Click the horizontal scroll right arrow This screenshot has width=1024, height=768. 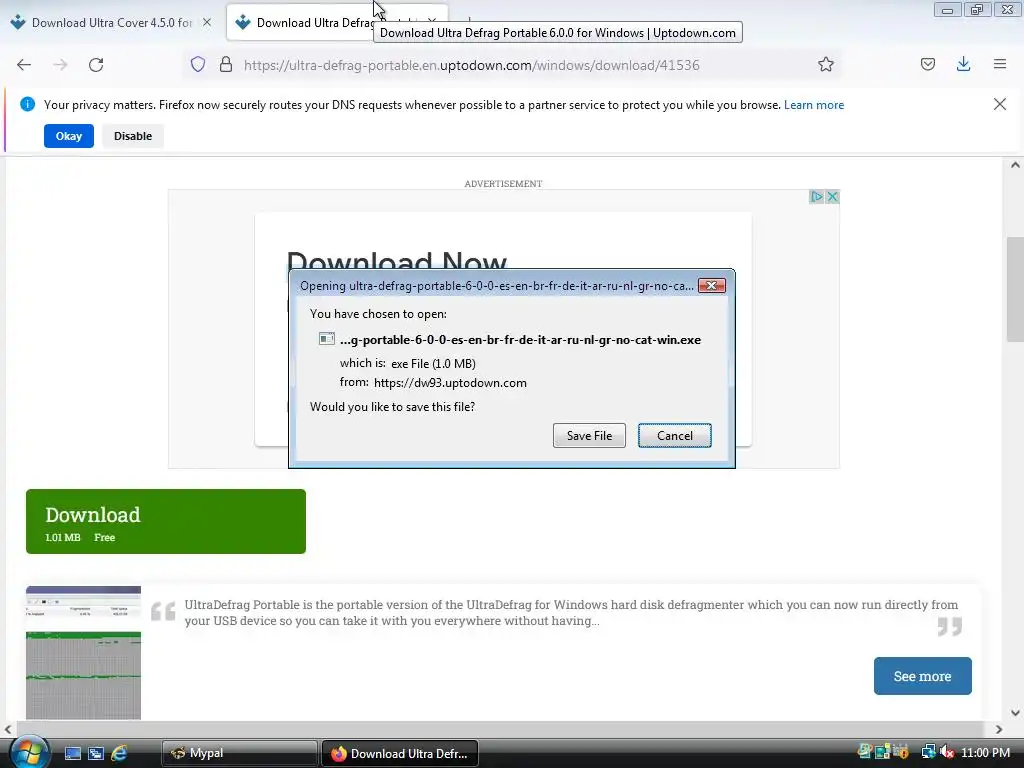pos(999,729)
